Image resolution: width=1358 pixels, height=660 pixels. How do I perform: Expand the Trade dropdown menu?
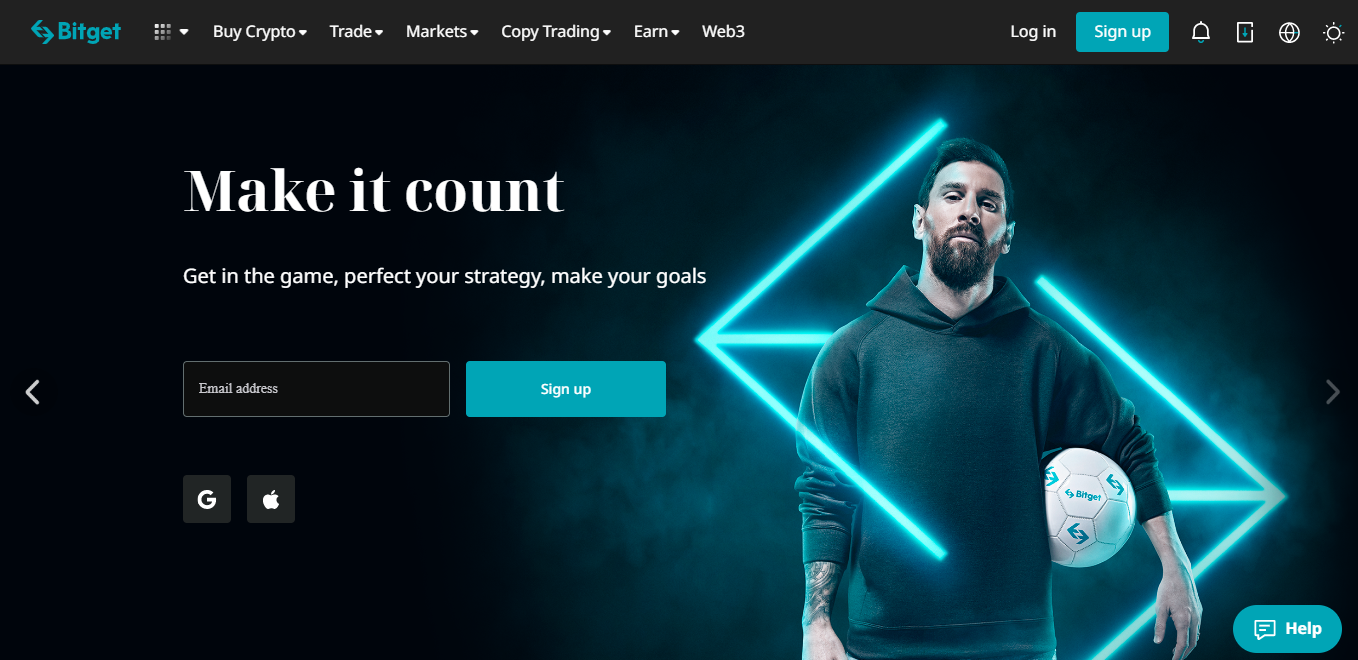click(357, 31)
